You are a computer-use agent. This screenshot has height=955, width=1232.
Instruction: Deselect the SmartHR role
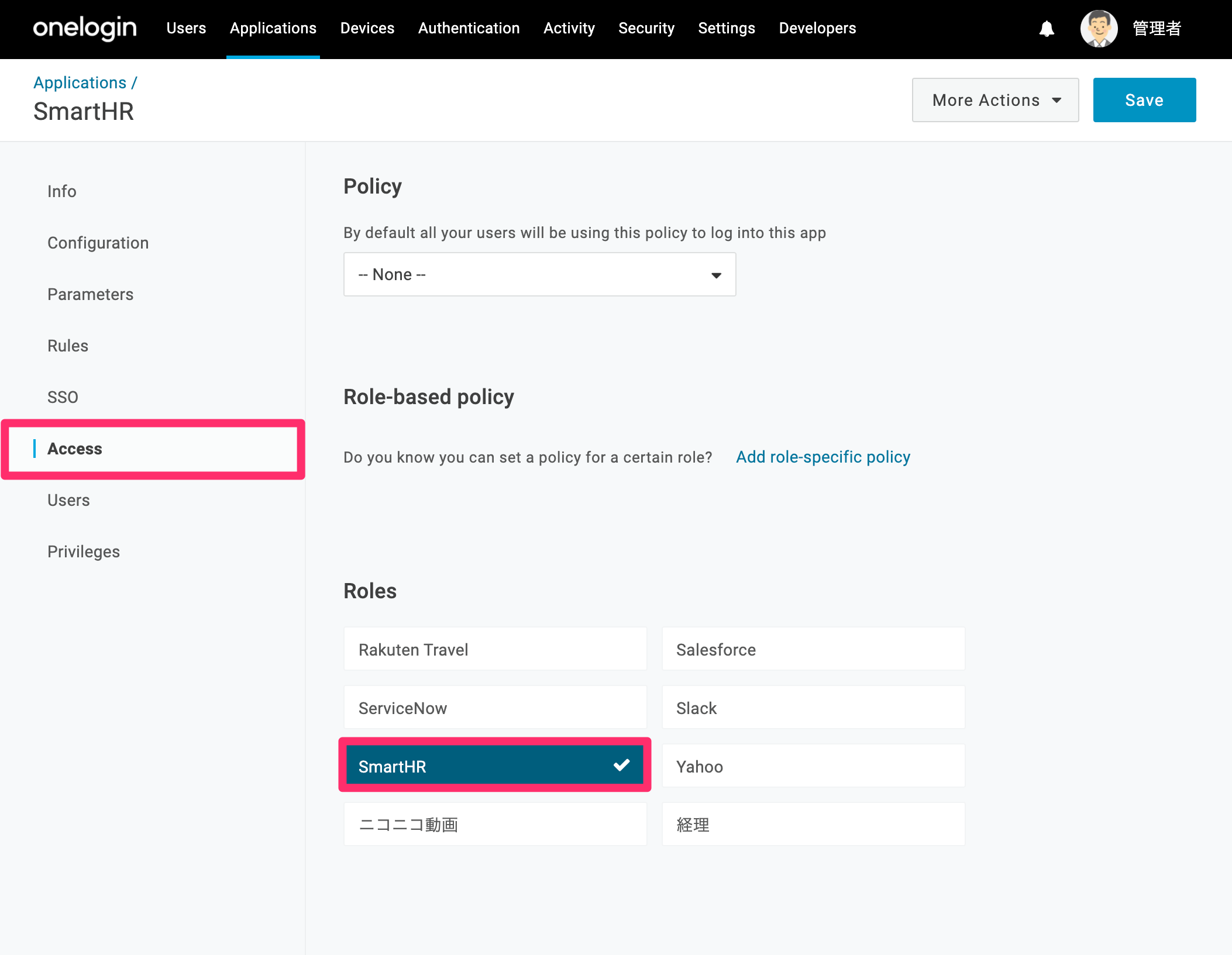(x=495, y=765)
